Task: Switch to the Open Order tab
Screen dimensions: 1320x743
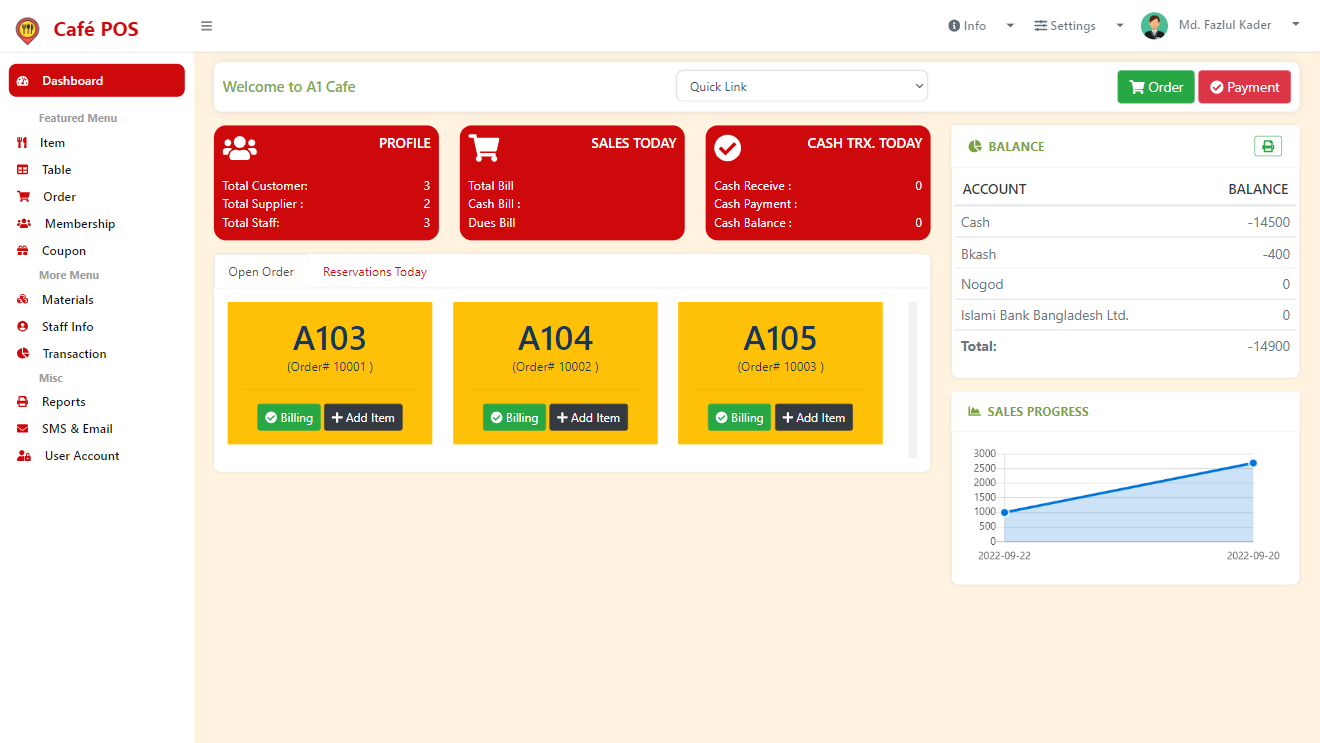Action: click(261, 272)
